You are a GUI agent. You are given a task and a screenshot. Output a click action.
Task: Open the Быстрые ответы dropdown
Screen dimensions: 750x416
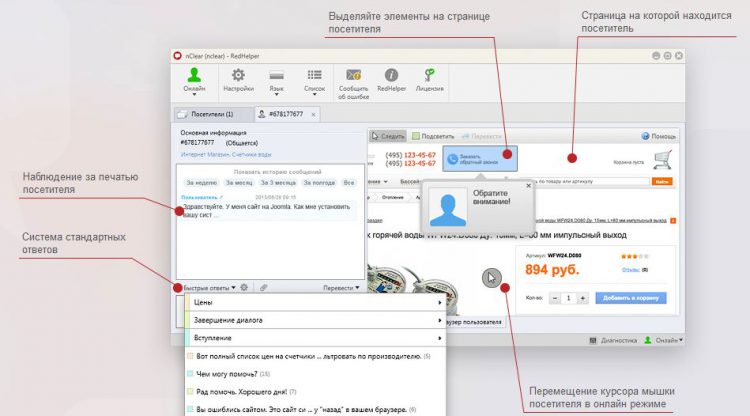pos(209,288)
